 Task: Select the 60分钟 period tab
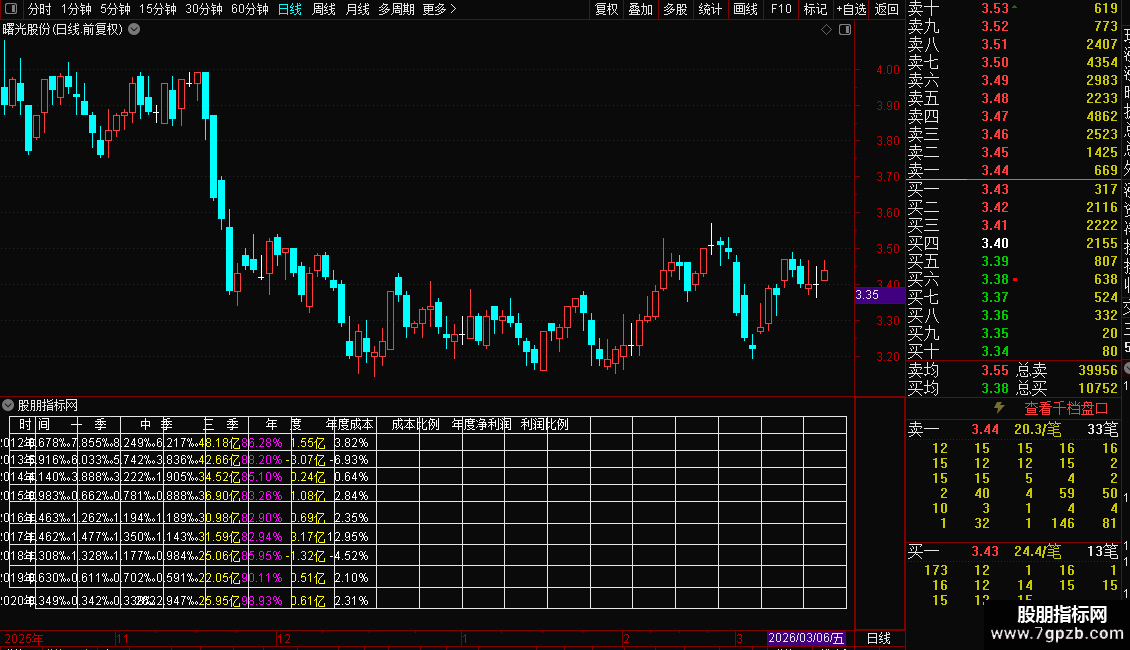249,9
